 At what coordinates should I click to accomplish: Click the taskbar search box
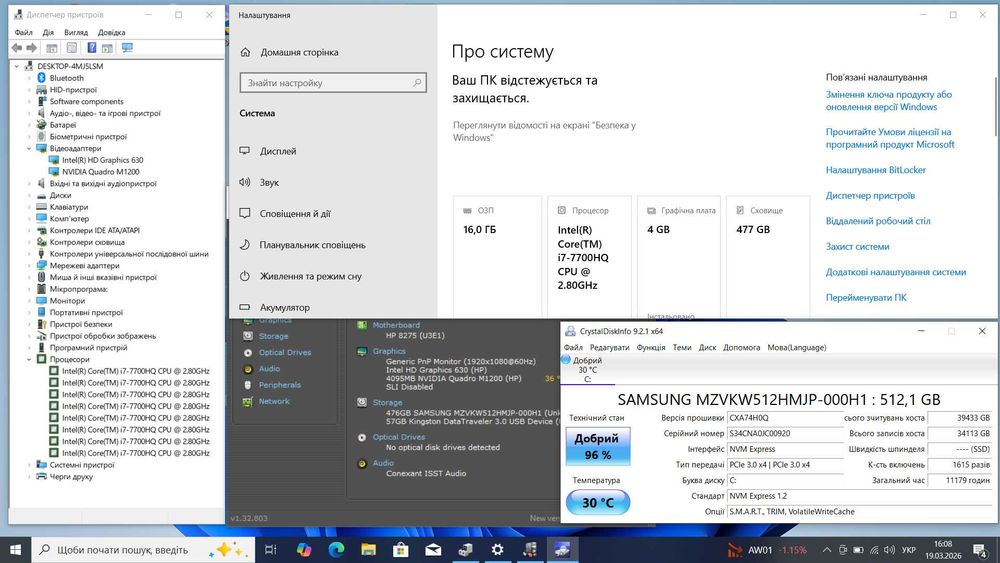click(x=143, y=550)
